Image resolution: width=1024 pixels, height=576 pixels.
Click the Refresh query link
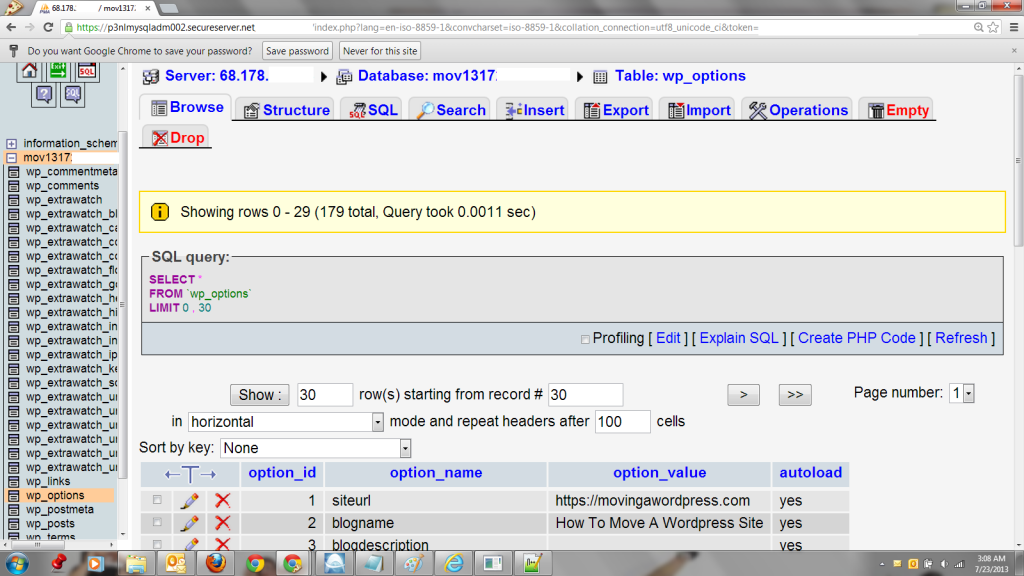point(961,338)
